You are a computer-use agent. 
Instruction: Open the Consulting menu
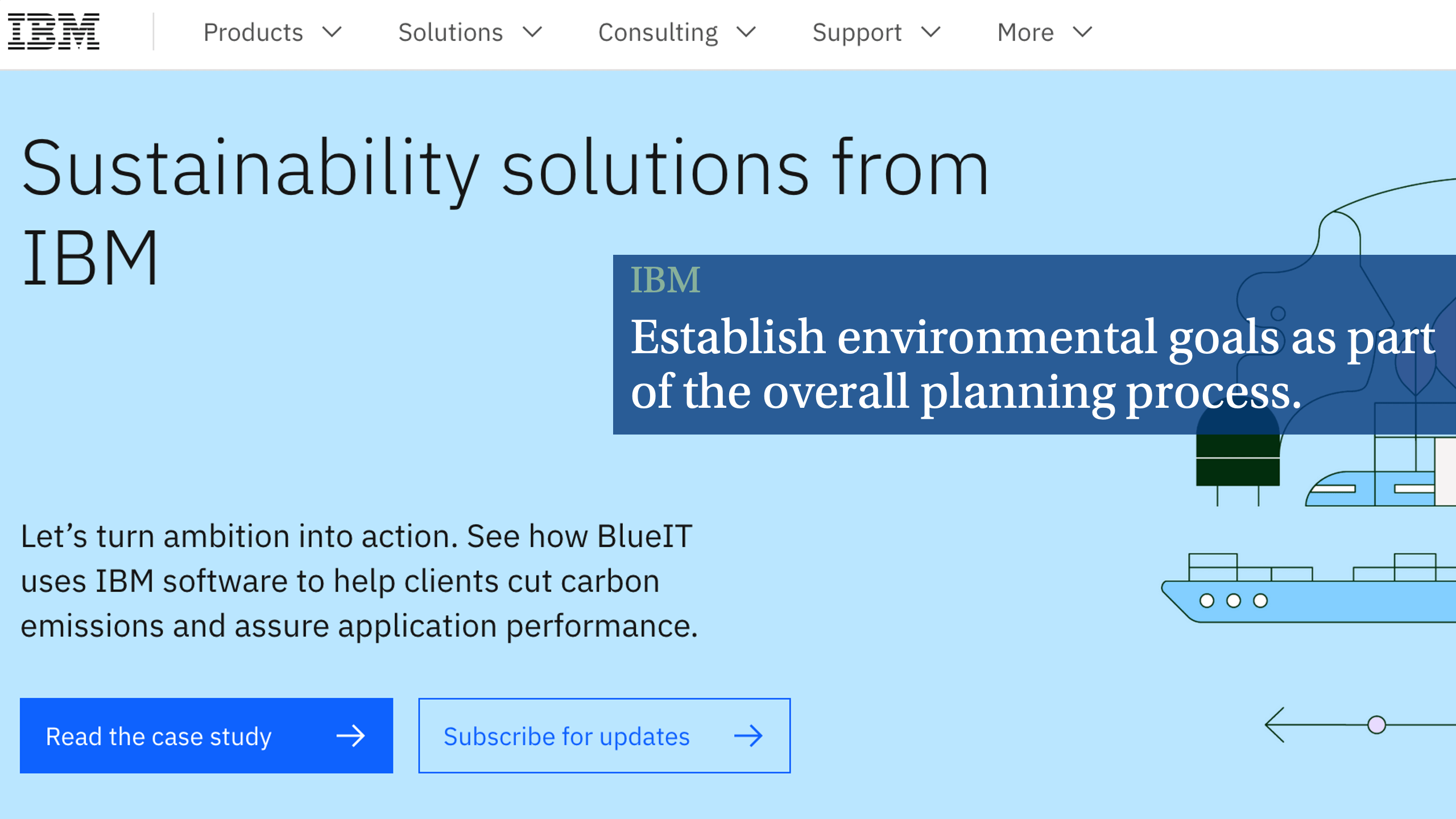click(x=658, y=32)
